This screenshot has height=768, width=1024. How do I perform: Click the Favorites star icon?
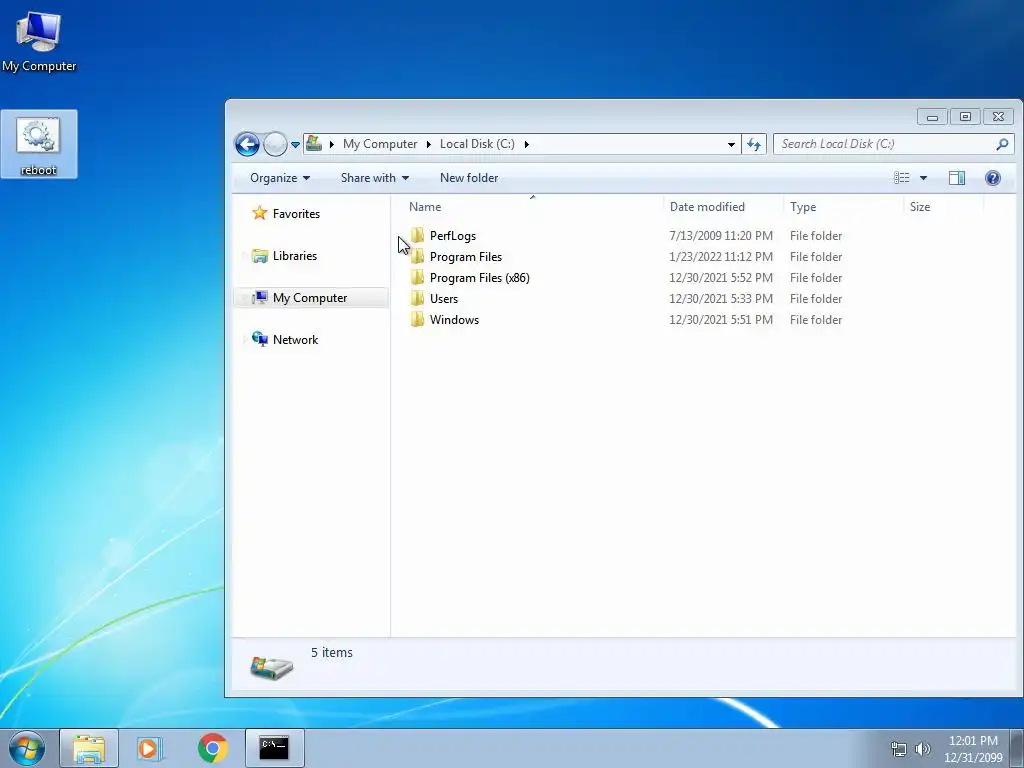click(x=260, y=213)
